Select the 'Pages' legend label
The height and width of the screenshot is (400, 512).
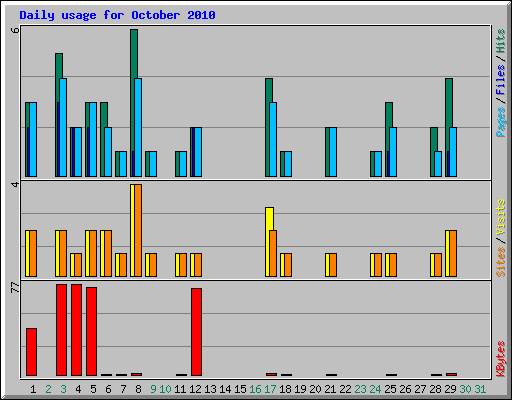(x=500, y=122)
